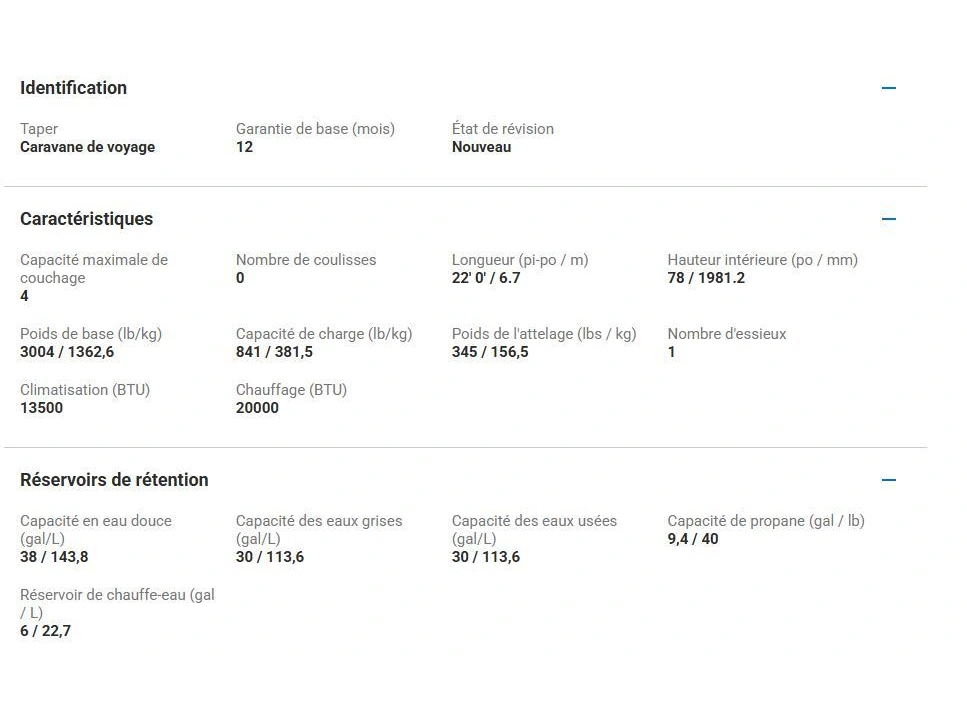The width and height of the screenshot is (967, 725).
Task: Click the 'Capacité de charge (lb/kg)' label
Action: 324,334
